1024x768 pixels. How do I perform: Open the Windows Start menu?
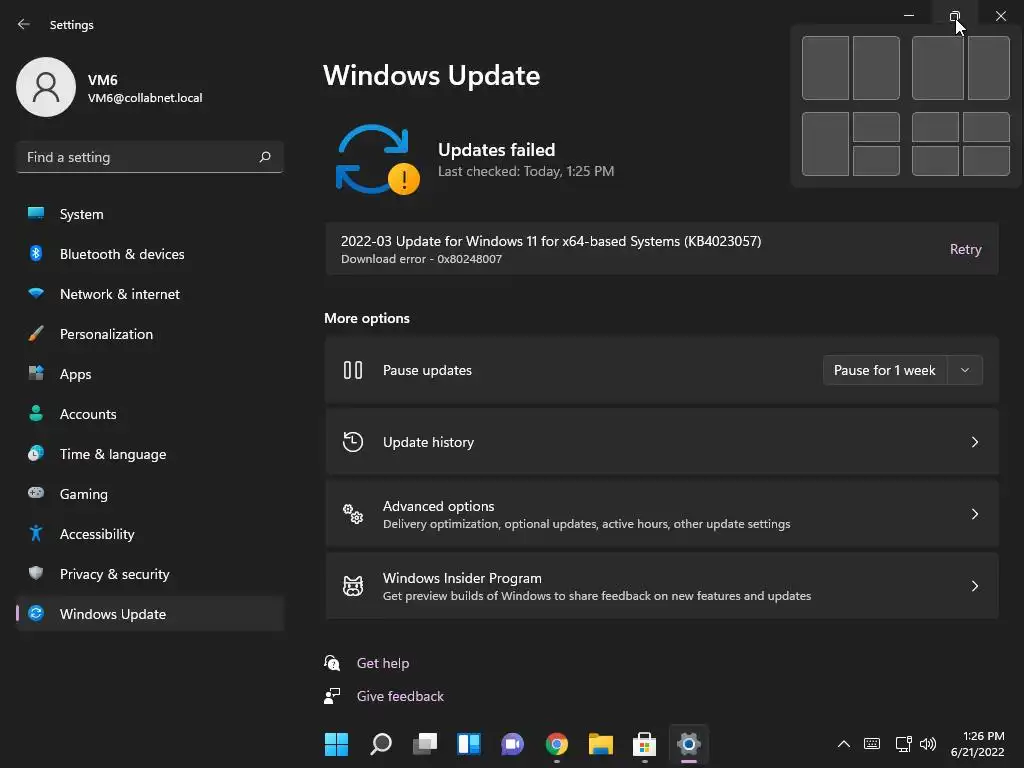click(x=336, y=744)
